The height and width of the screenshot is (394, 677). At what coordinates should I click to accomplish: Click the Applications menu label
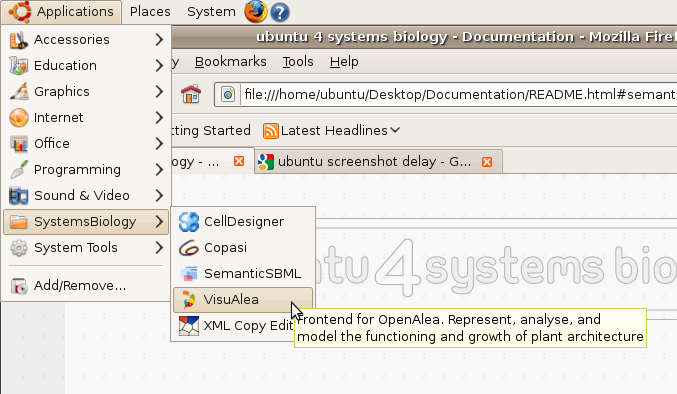(x=75, y=12)
